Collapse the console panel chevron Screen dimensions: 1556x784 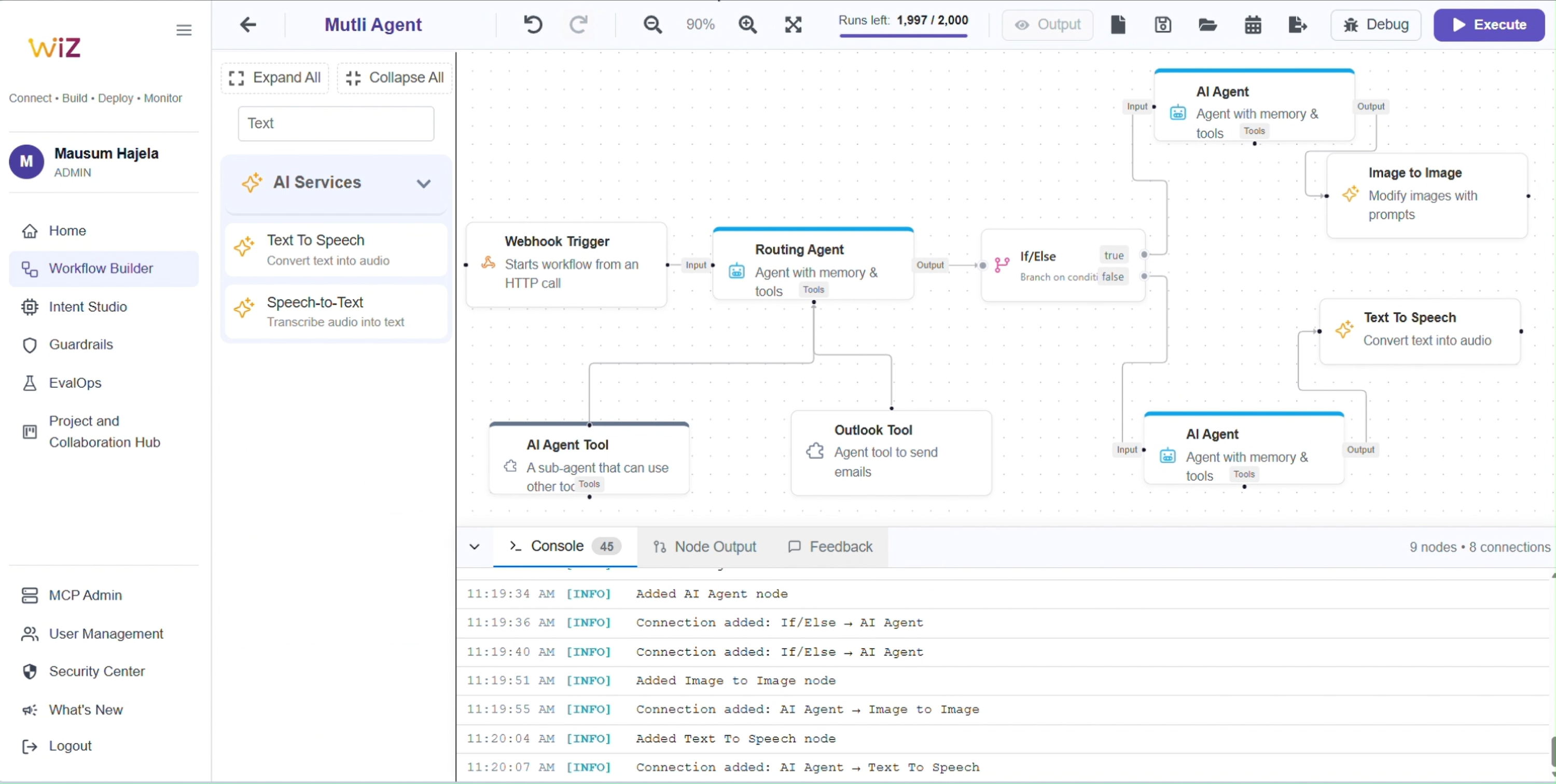coord(474,547)
